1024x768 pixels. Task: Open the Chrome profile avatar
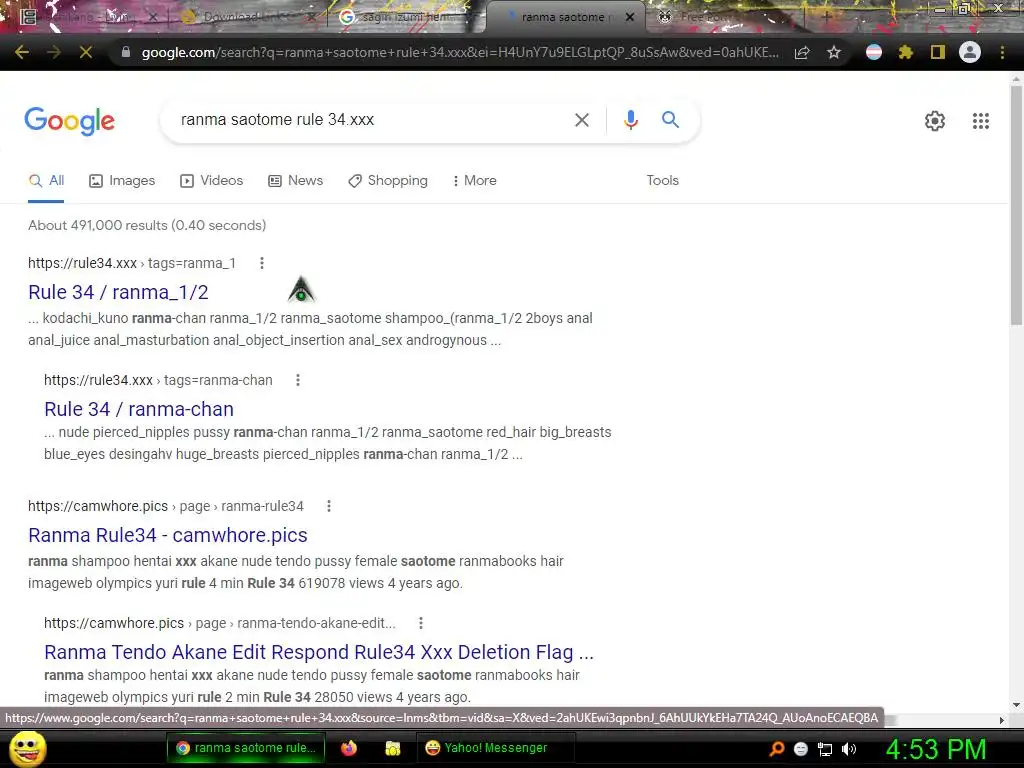(970, 52)
